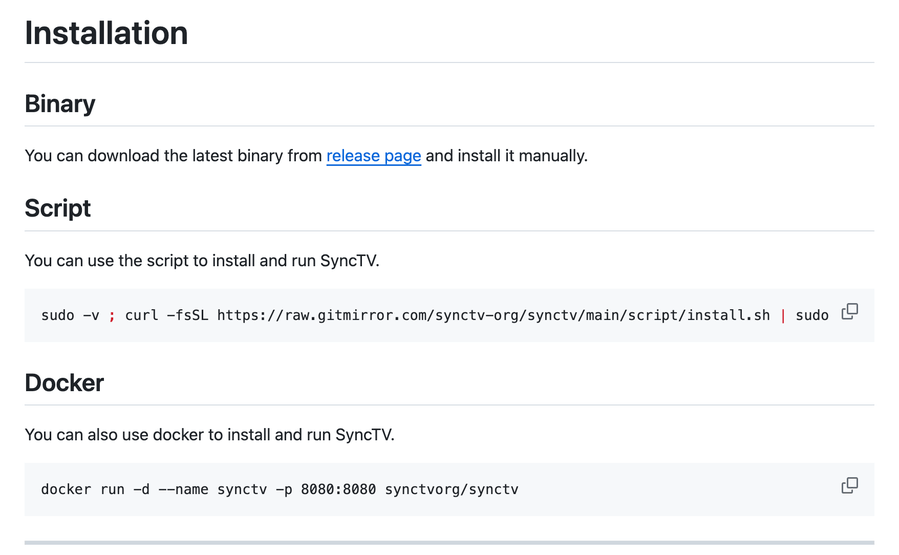Click the Installation heading
The width and height of the screenshot is (899, 555).
[x=106, y=33]
